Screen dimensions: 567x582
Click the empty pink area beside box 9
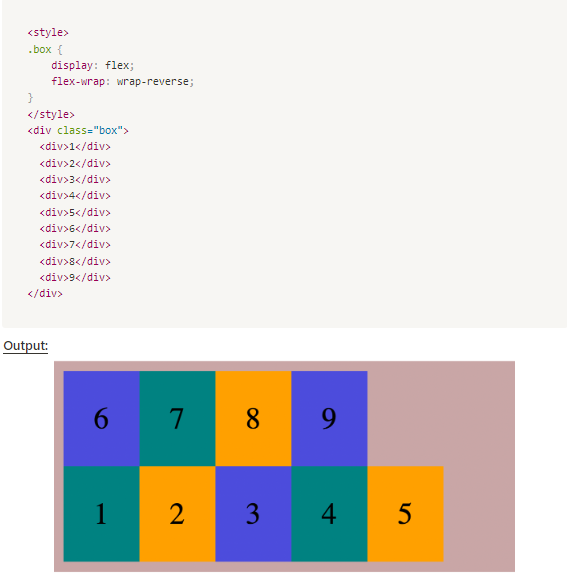[x=441, y=418]
